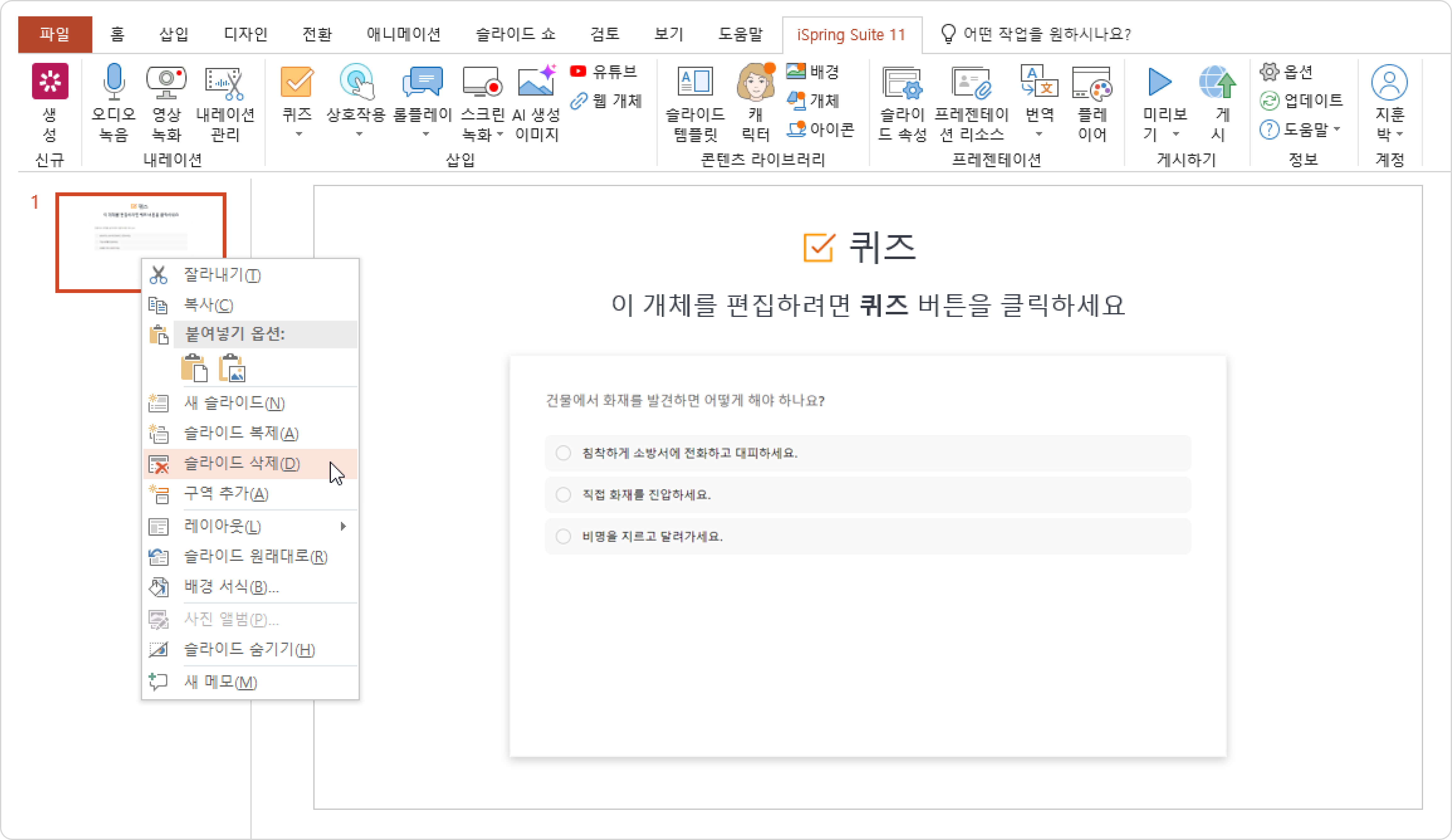Image resolution: width=1452 pixels, height=840 pixels.
Task: Select the second quiz answer radio button
Action: (563, 495)
